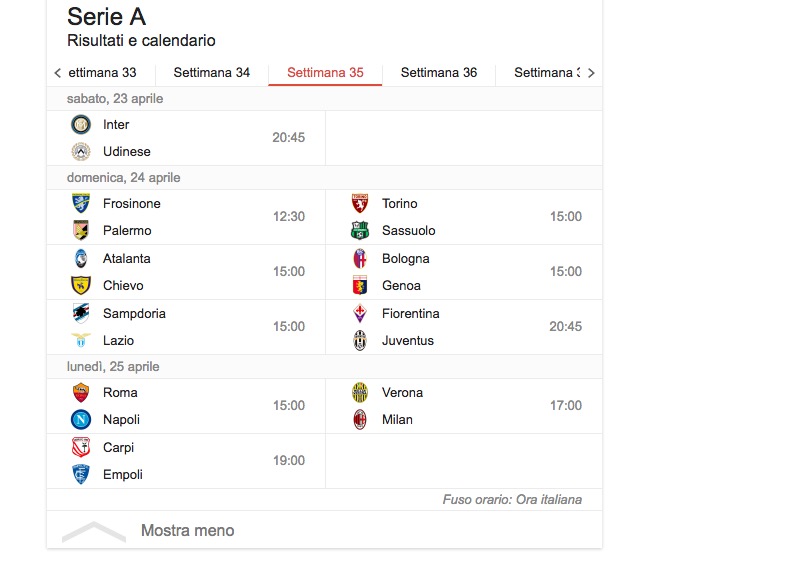
Task: Click the Juventus team crest
Action: pyautogui.click(x=360, y=341)
